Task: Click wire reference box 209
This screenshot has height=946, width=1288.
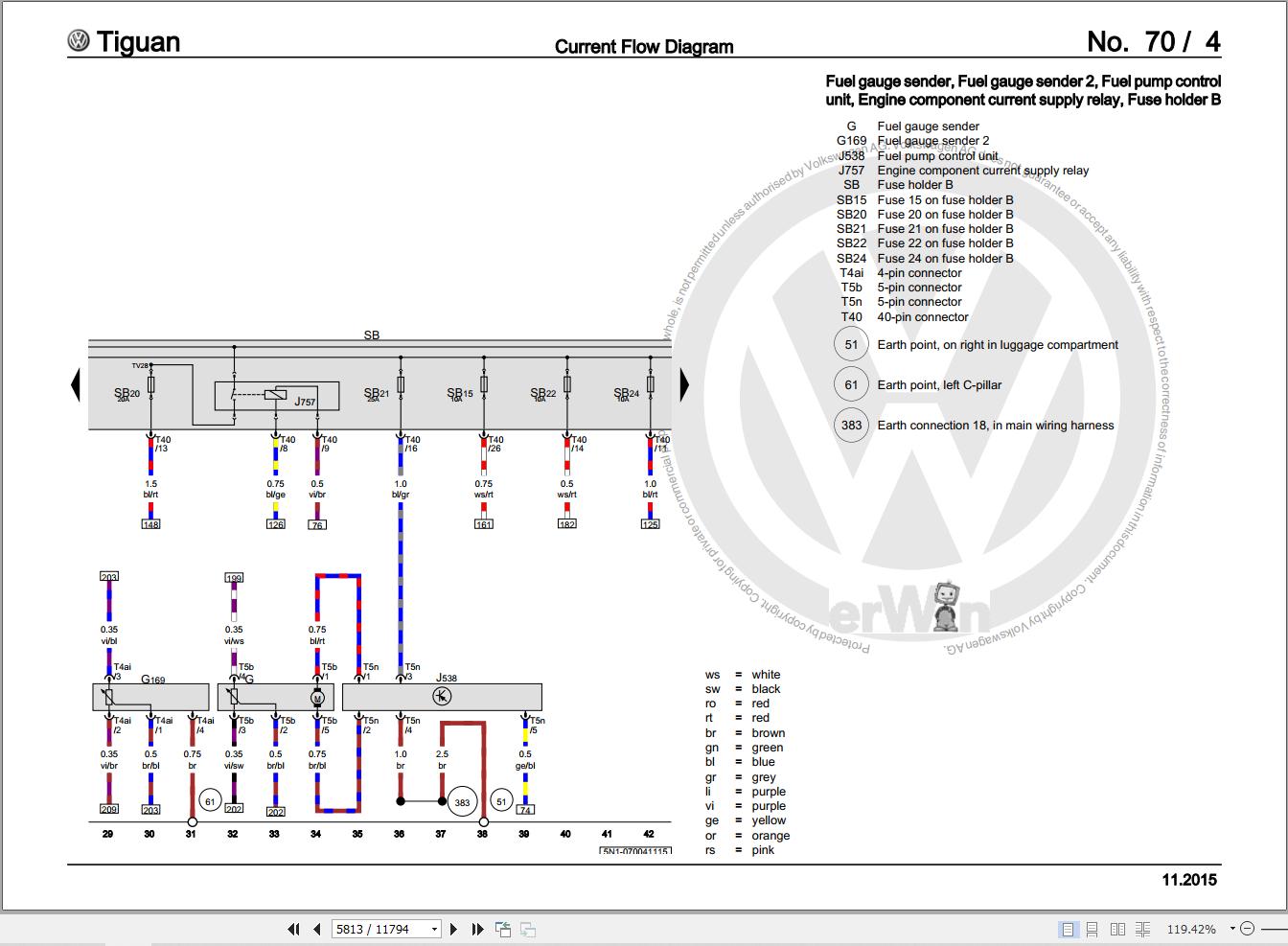Action: 108,810
